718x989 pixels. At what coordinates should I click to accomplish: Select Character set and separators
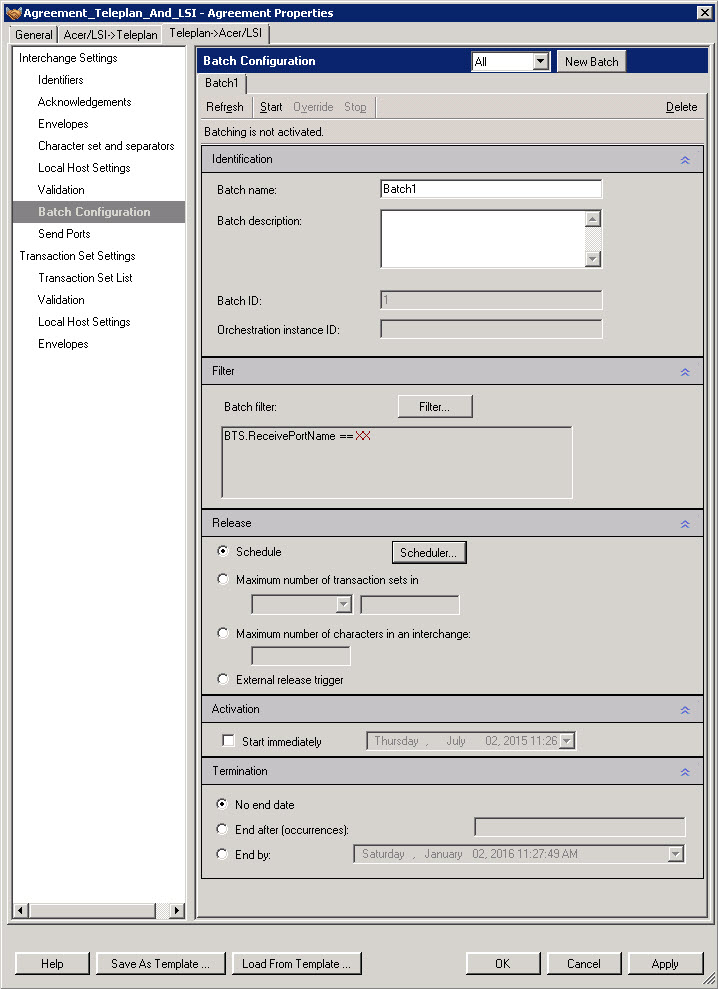[106, 146]
